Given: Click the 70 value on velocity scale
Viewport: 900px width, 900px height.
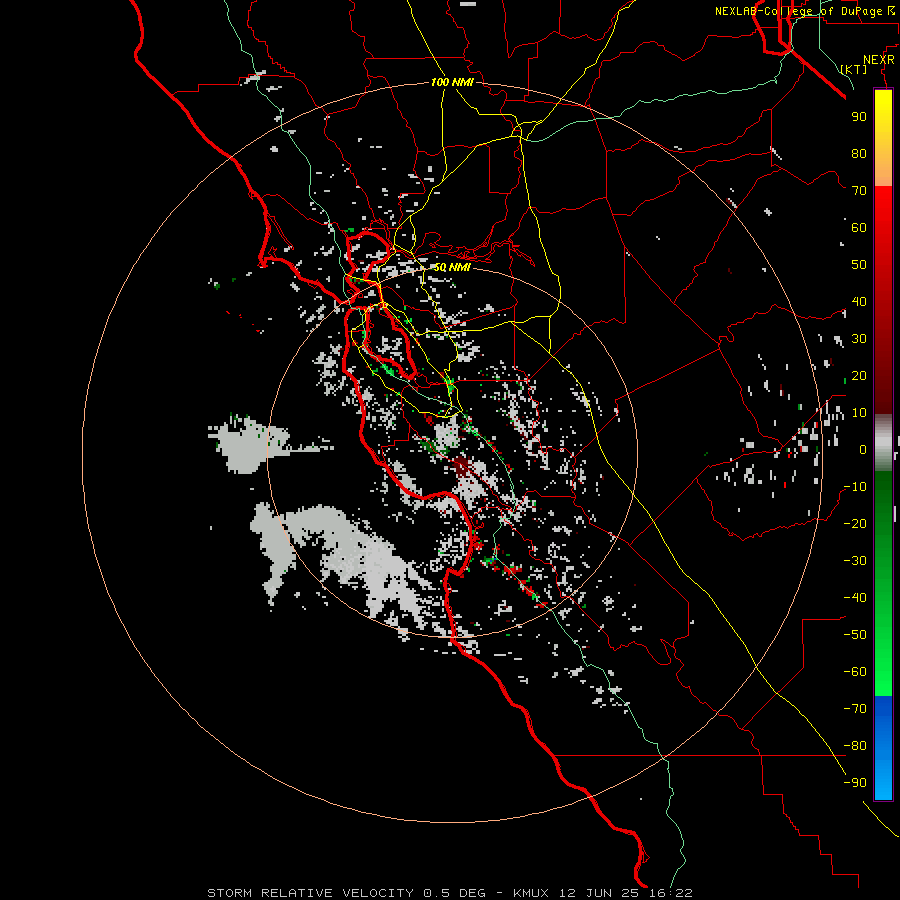Looking at the screenshot, I should coord(859,191).
